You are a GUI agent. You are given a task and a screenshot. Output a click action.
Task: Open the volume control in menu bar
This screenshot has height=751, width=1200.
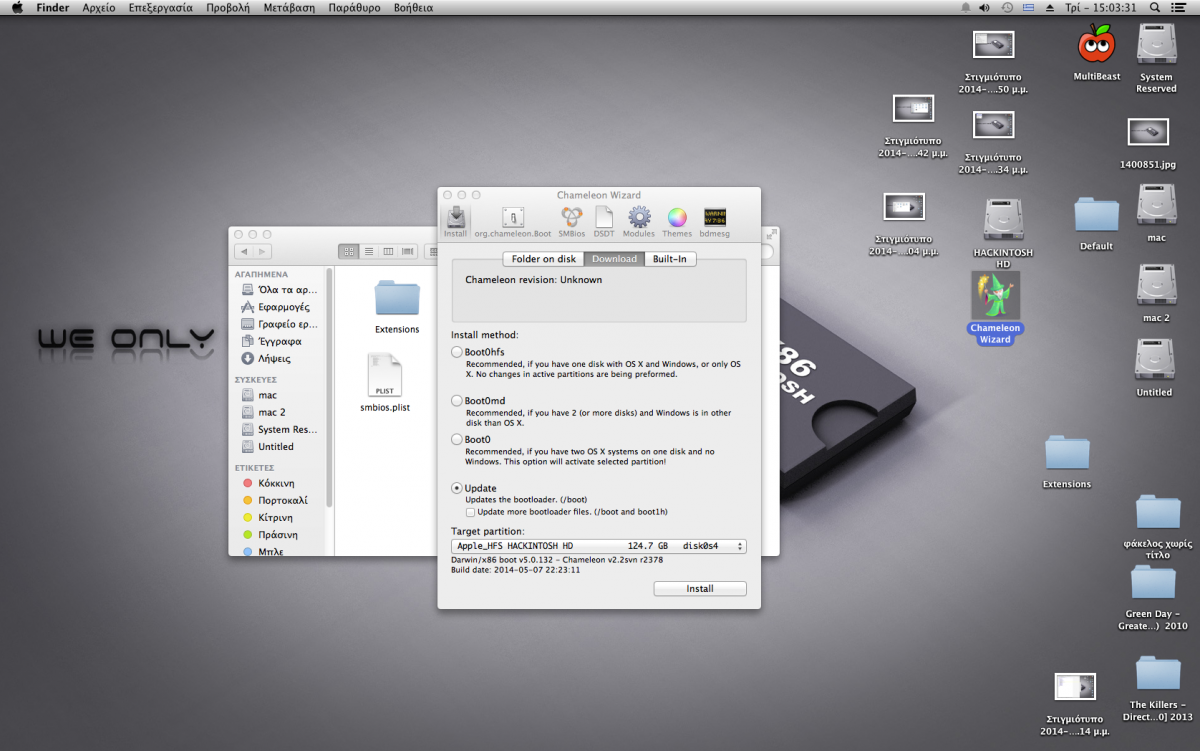coord(984,7)
